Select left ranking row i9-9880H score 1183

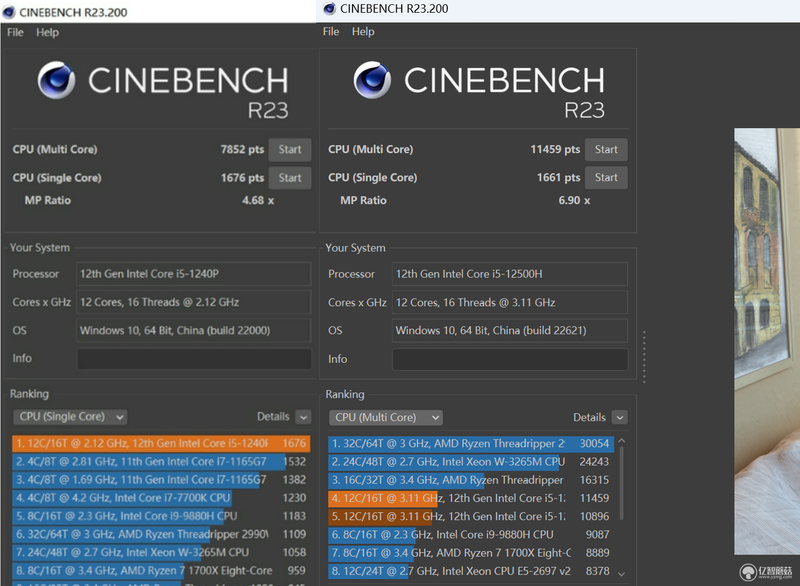pos(161,516)
